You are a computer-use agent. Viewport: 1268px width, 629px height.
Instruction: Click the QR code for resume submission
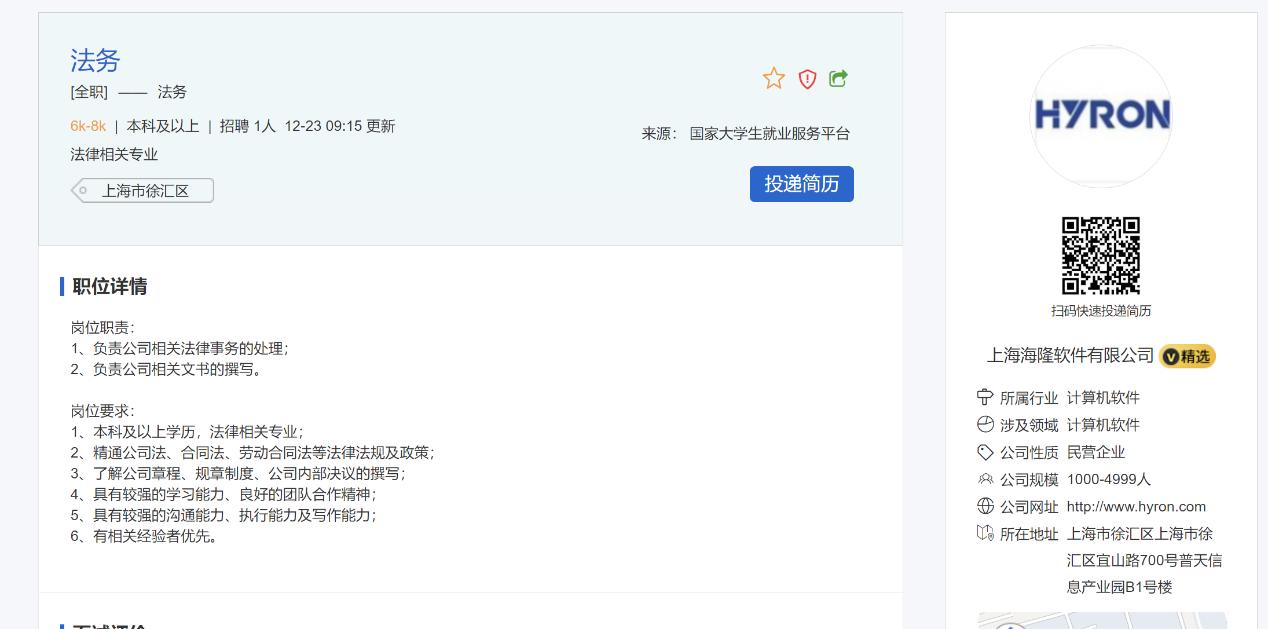click(1100, 256)
